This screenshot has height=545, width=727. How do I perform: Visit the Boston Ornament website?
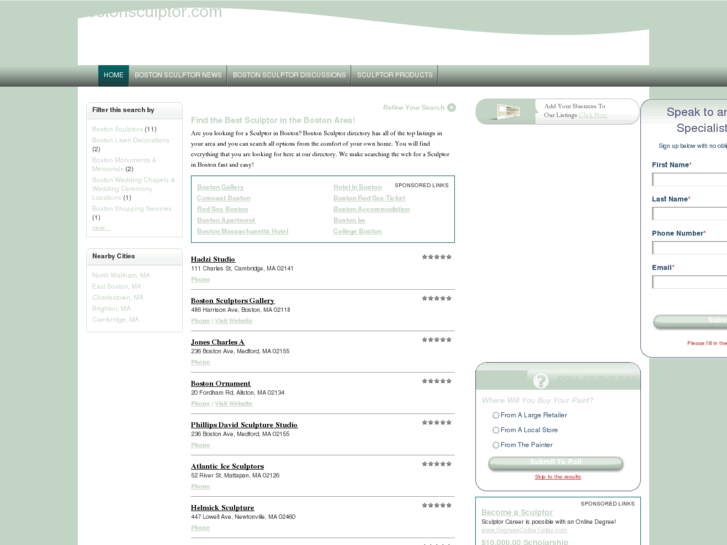coord(233,404)
